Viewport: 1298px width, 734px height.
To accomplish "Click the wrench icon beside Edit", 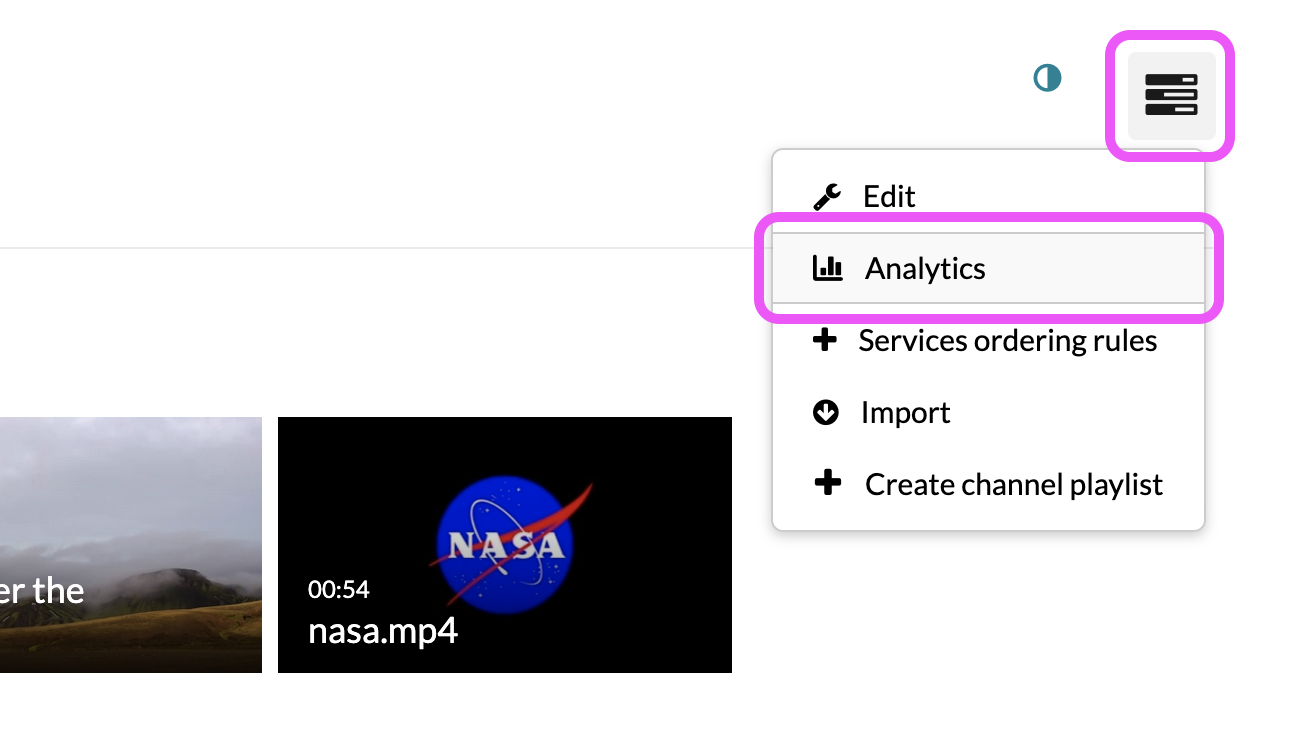I will coord(827,197).
